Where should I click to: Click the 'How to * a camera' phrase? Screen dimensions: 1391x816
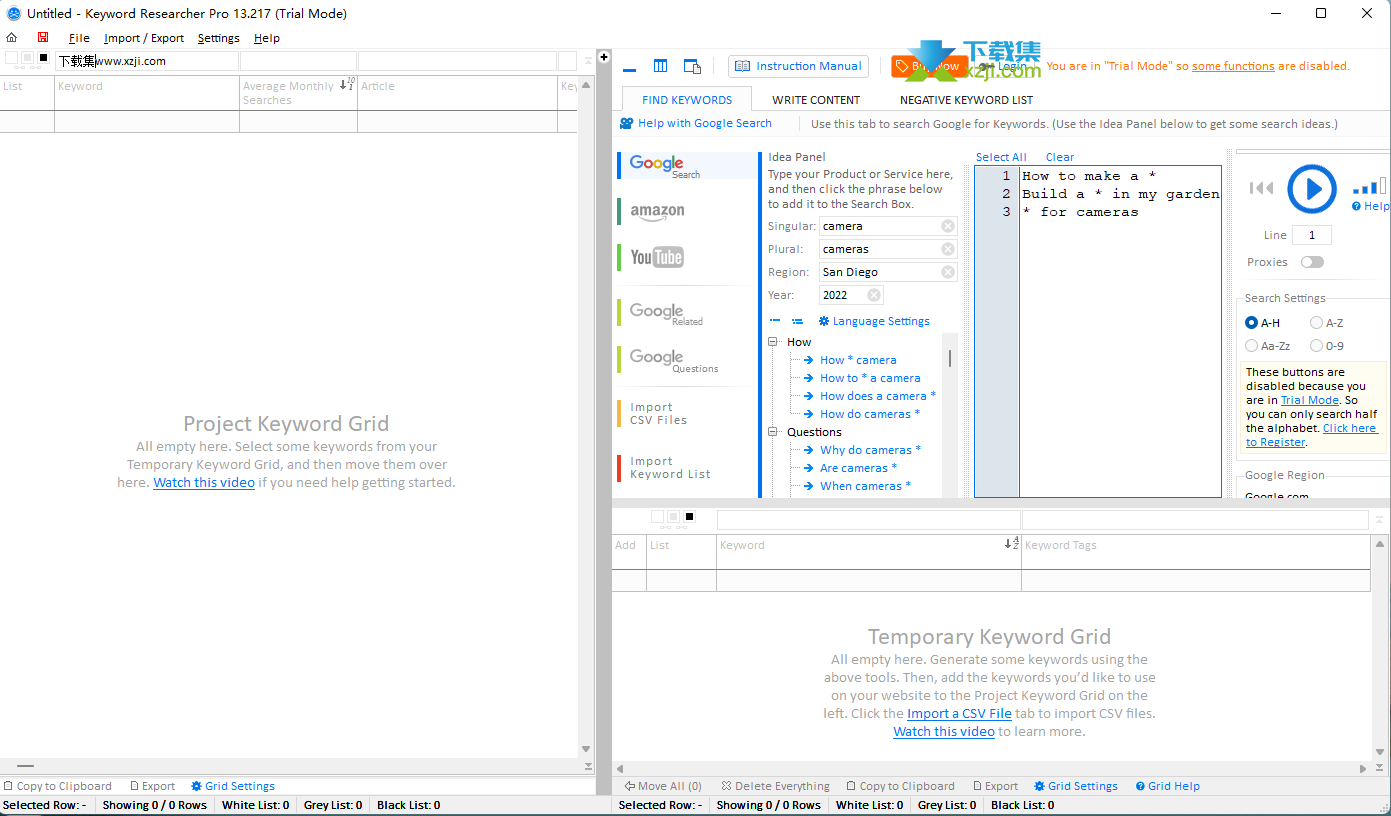click(870, 378)
